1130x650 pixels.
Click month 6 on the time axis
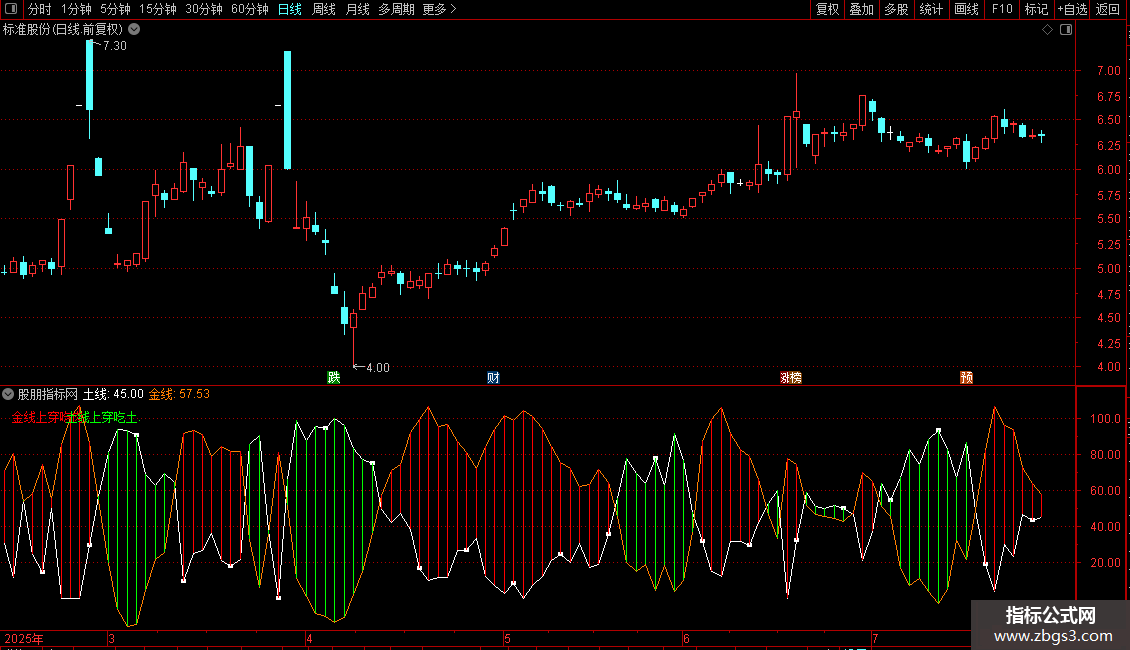686,638
